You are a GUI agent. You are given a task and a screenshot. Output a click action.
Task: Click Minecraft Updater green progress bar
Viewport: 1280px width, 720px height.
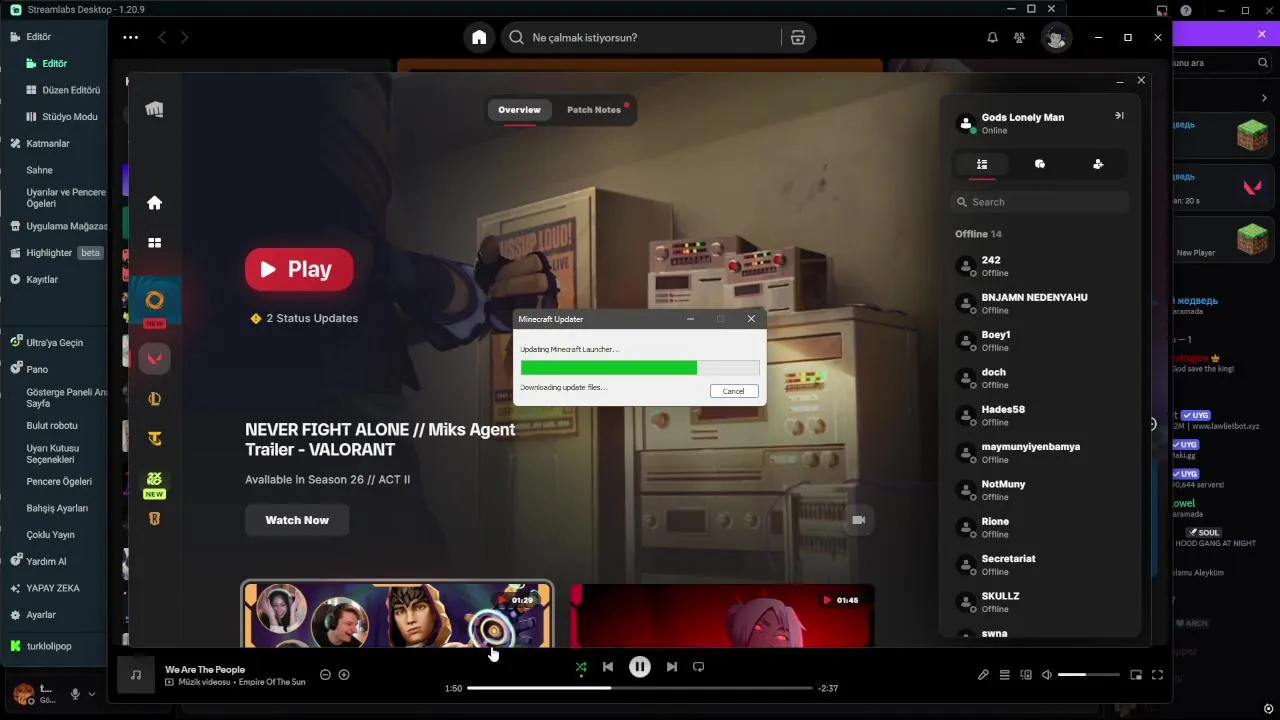click(640, 367)
